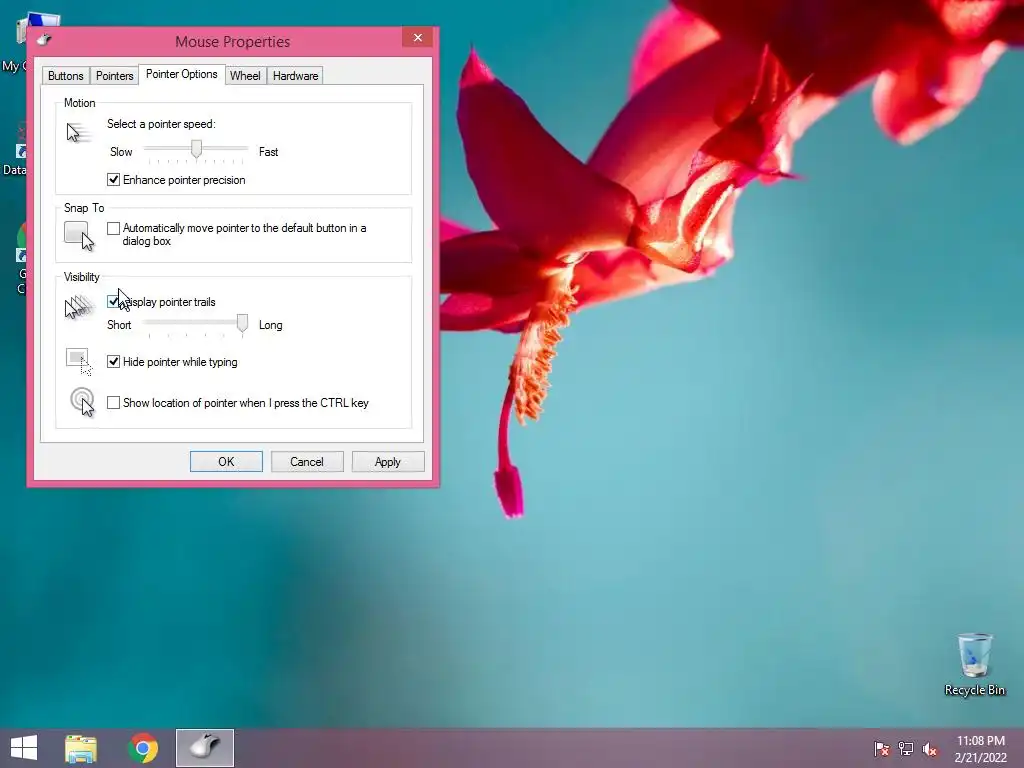Open the Action Center flag icon
Viewport: 1024px width, 768px height.
coord(882,748)
